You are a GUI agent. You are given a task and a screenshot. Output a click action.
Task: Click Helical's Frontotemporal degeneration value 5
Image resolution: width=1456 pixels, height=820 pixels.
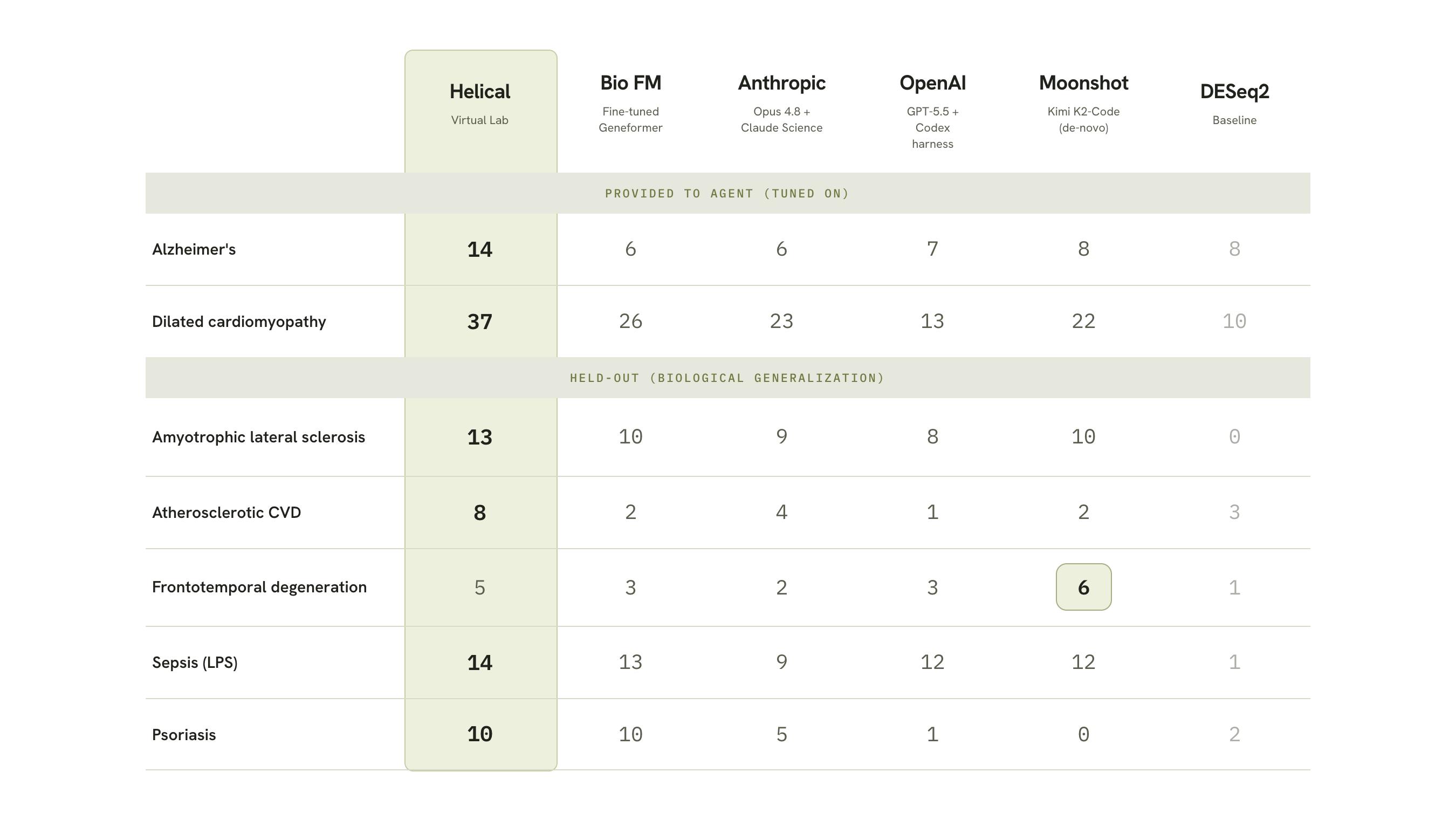480,588
